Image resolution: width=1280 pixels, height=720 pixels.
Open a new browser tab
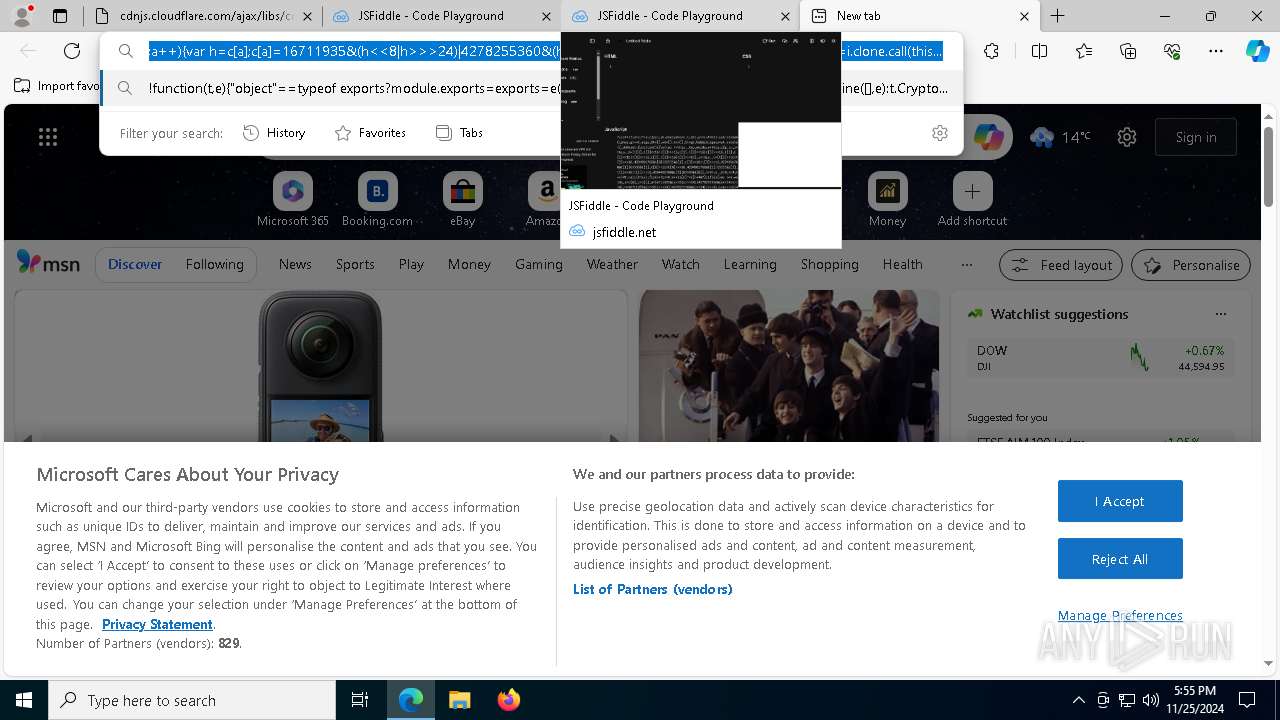(x=1058, y=16)
